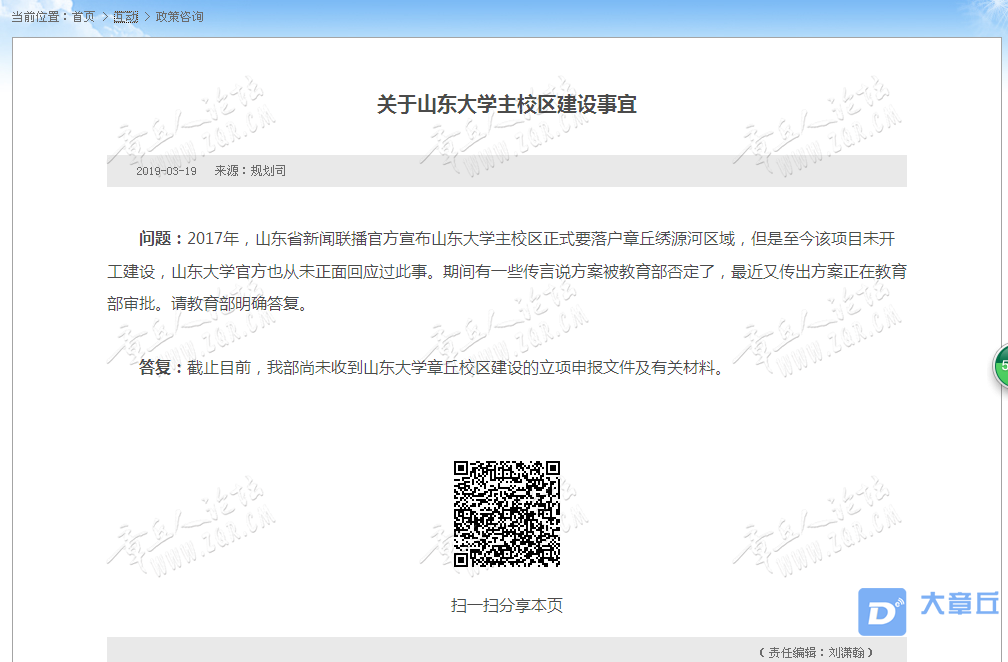Open the 政策咨询 breadcrumb link
Screen dimensions: 1008x662
(179, 17)
